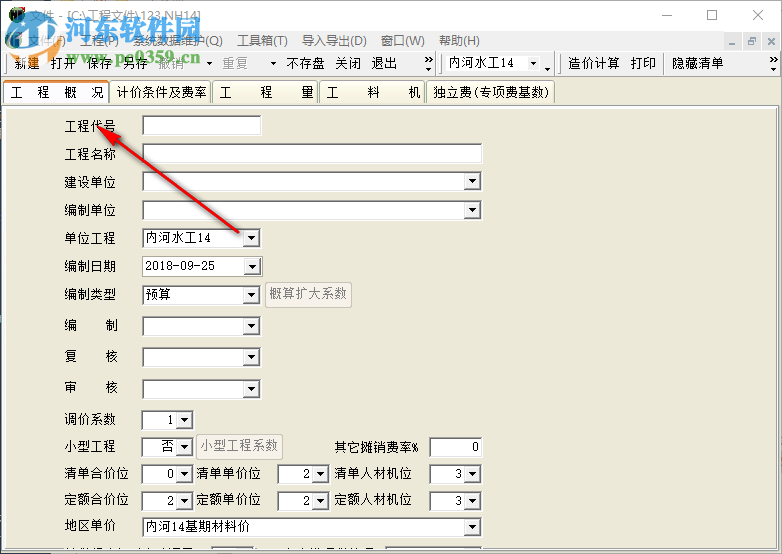This screenshot has width=782, height=554.
Task: Switch to the 工程量 tab
Action: pyautogui.click(x=266, y=92)
